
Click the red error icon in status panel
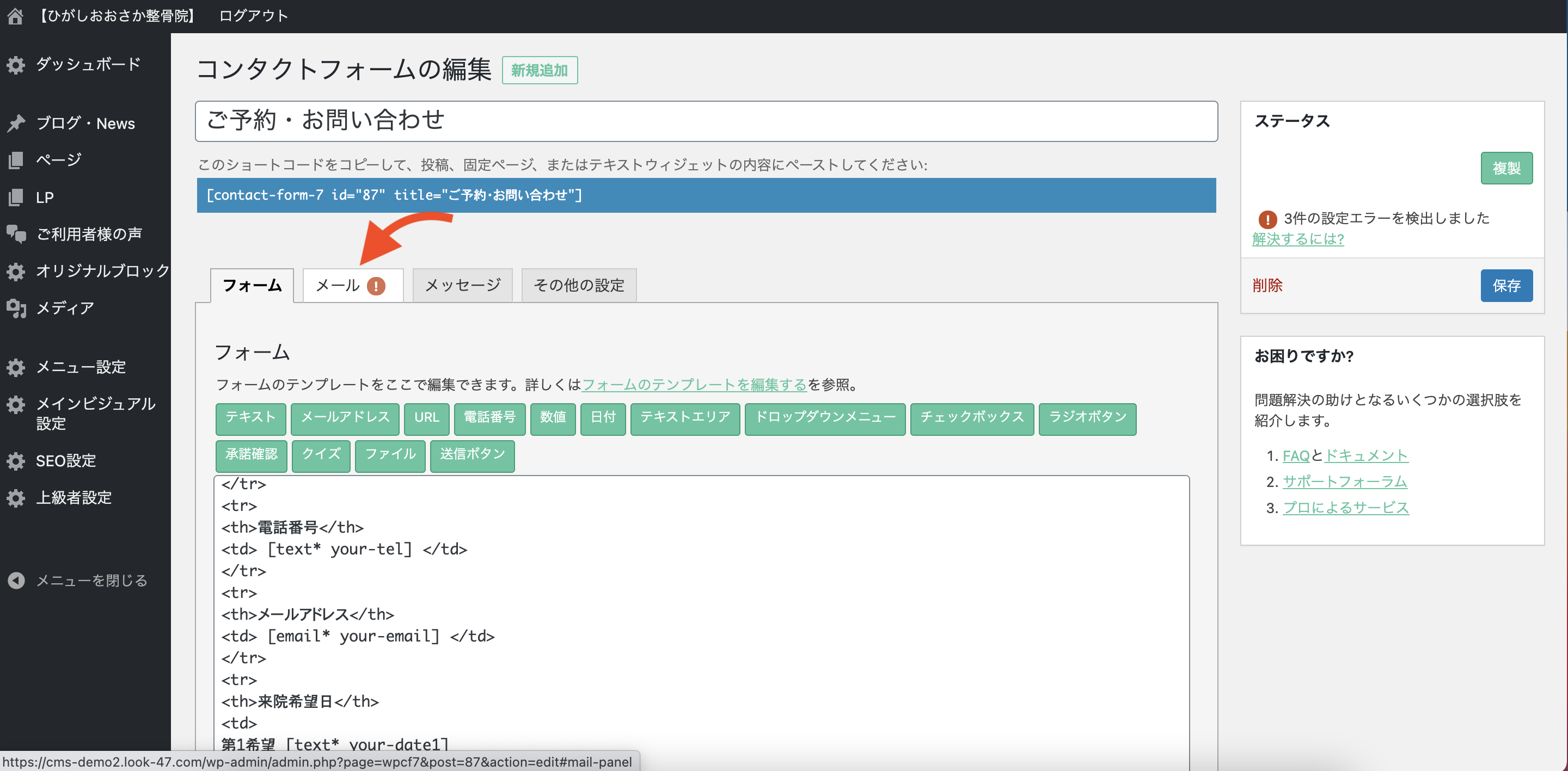pyautogui.click(x=1267, y=219)
